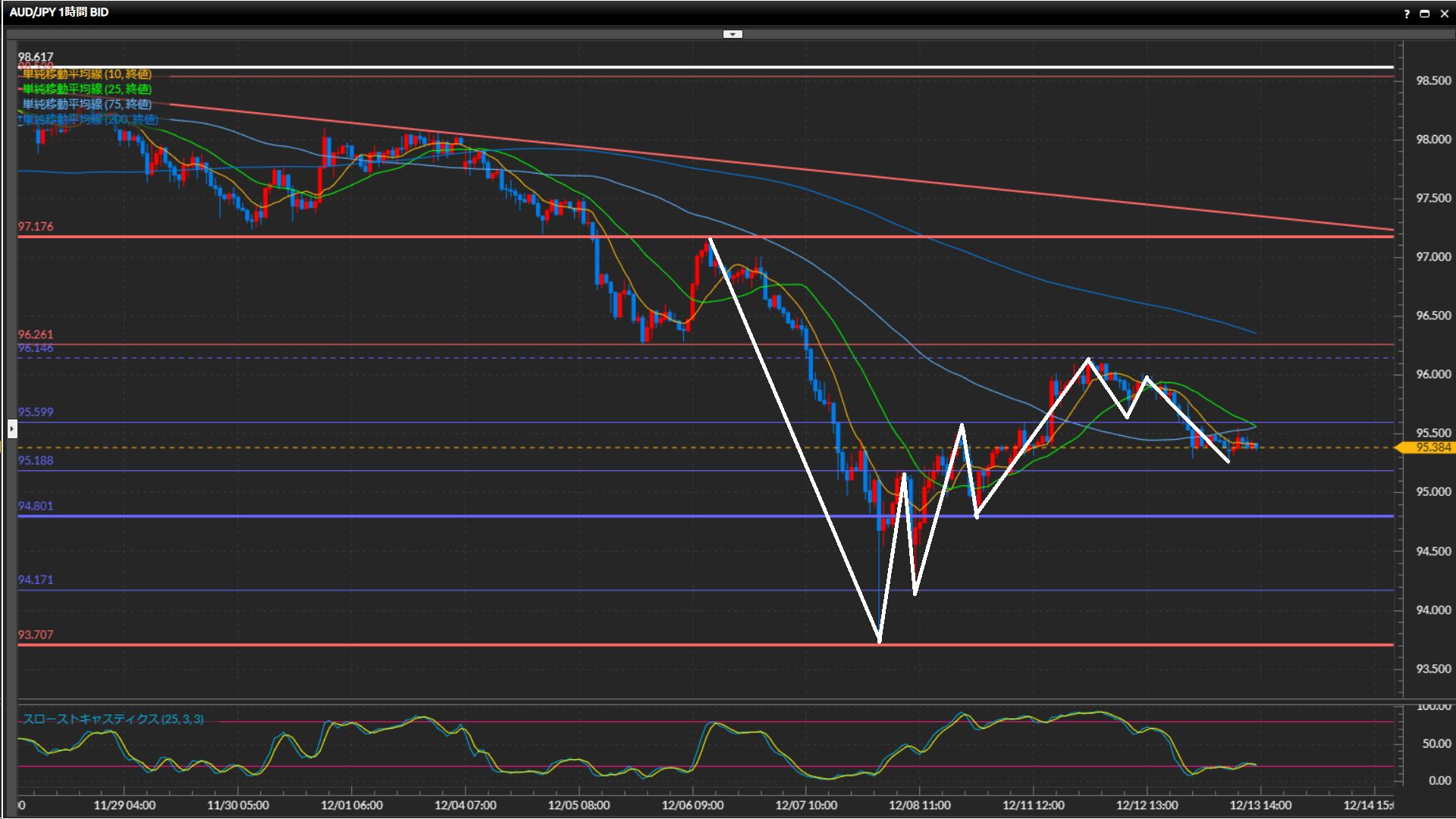Select the 単純移動平均線 (200, 終値) indicator label

pos(90,119)
